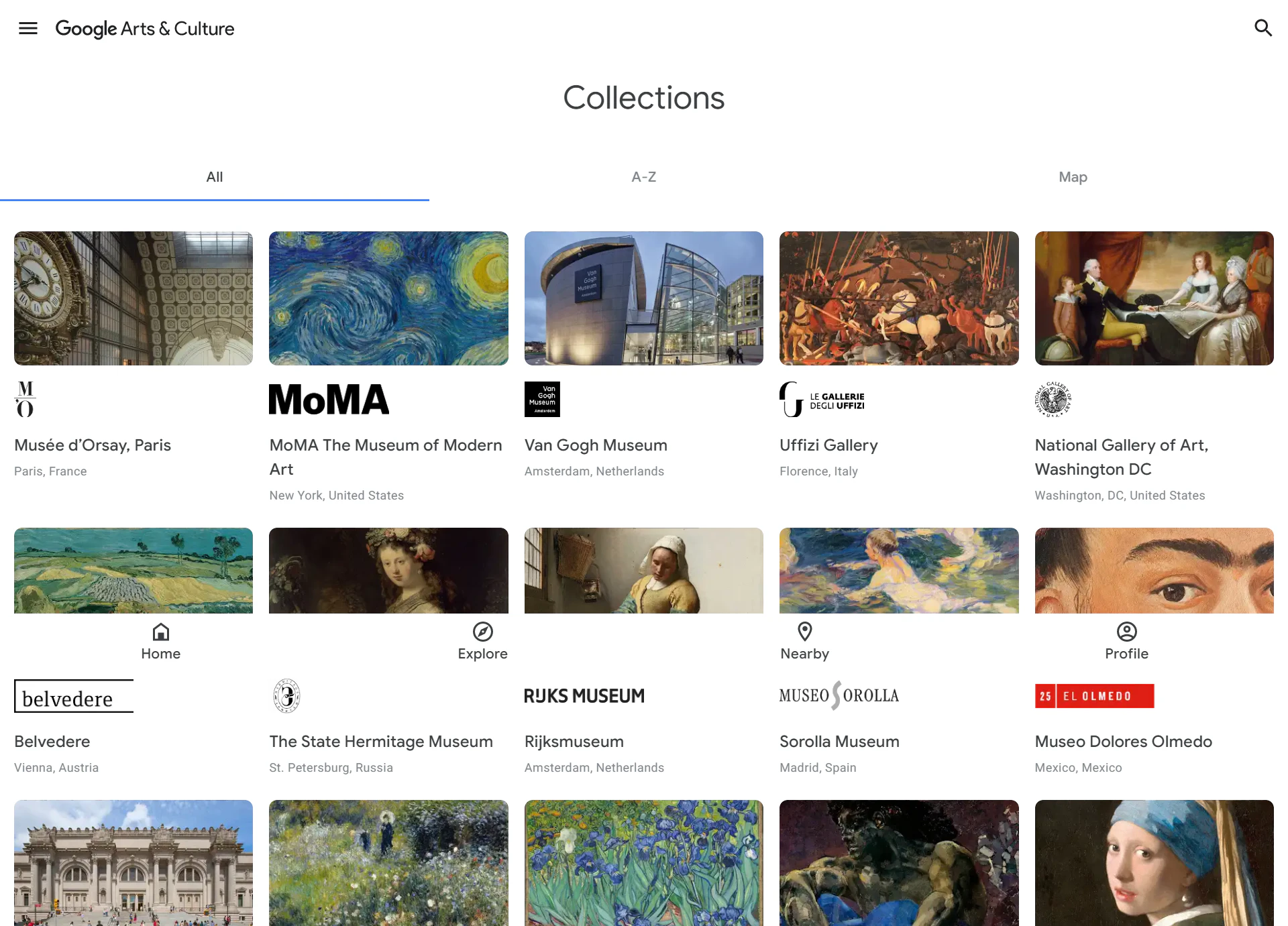Open the Profile account icon

(x=1126, y=632)
